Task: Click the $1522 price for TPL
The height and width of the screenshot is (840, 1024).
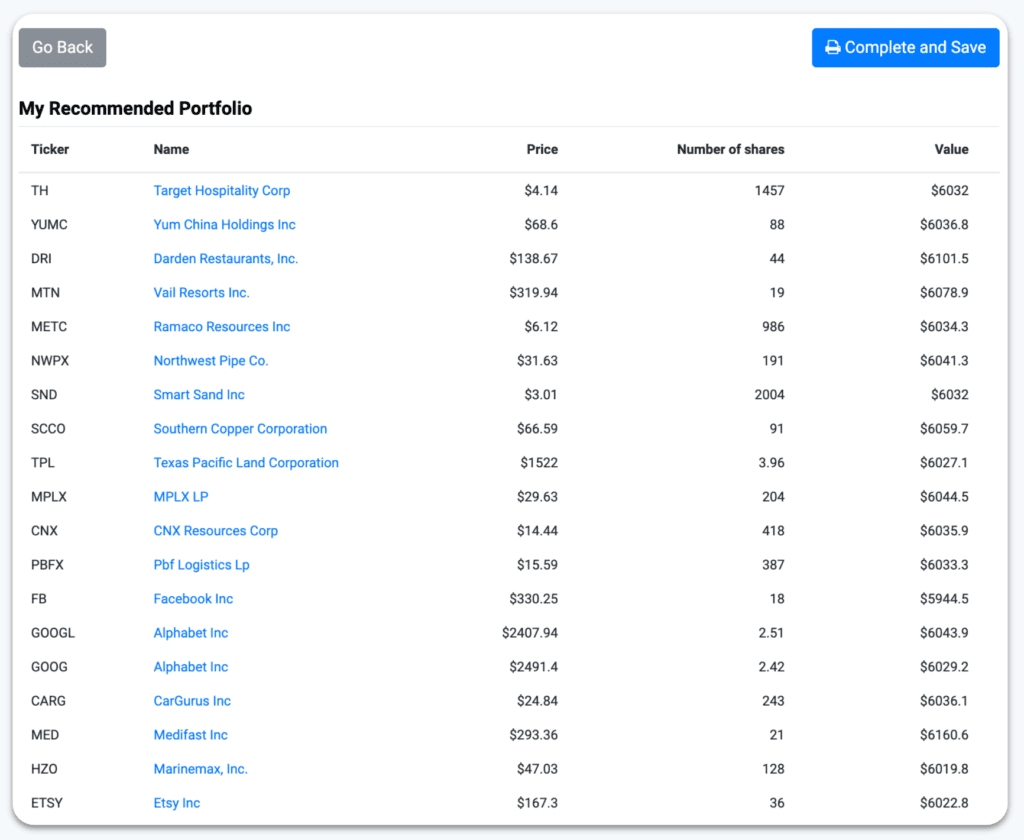Action: 539,462
